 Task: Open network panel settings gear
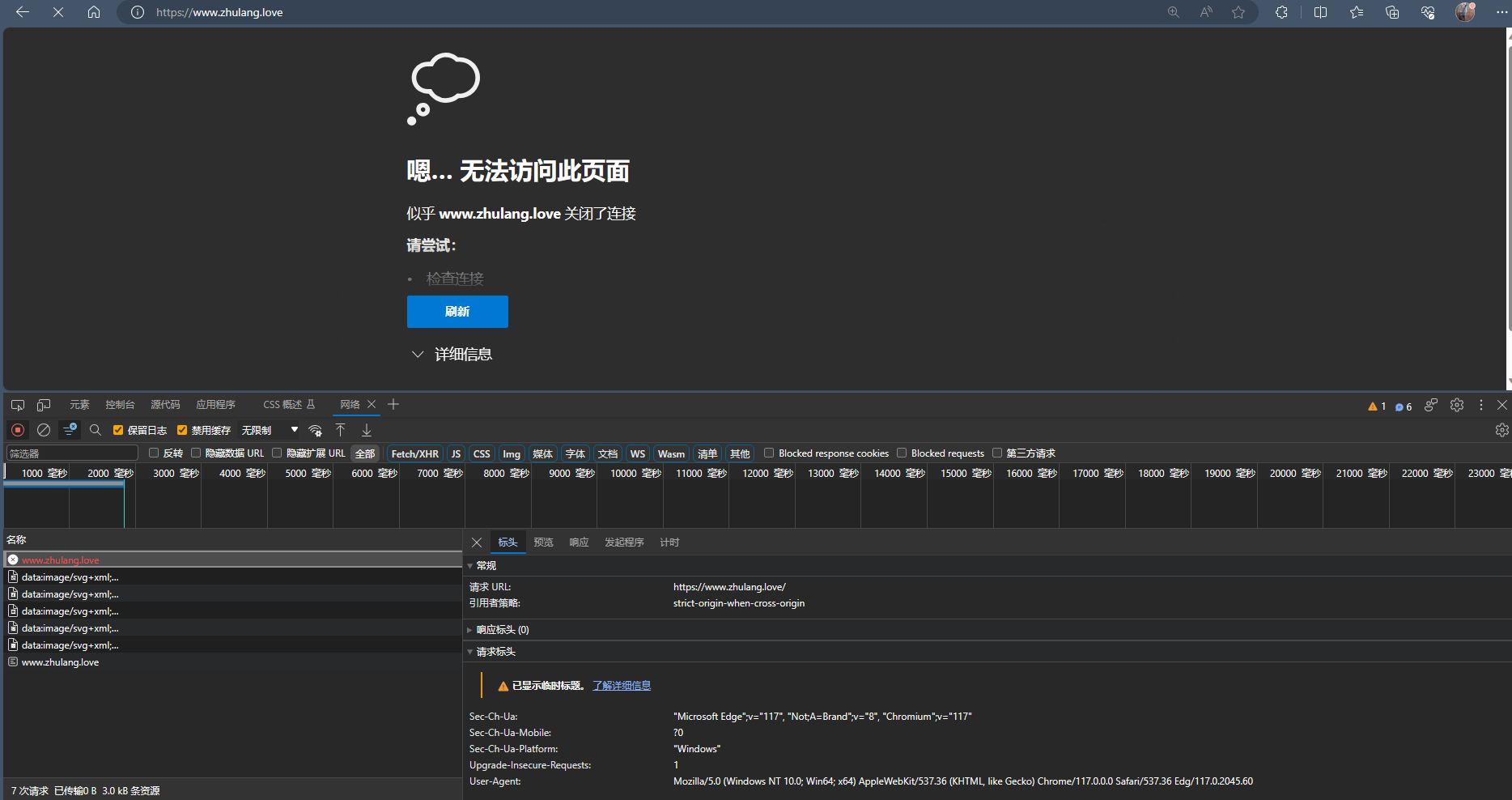1501,430
